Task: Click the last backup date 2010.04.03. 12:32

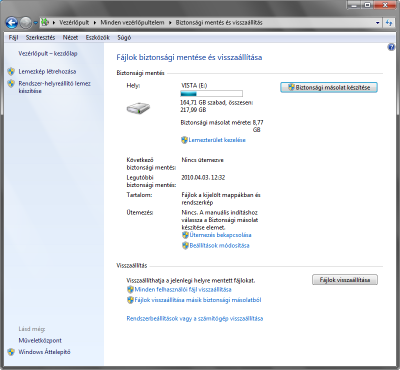Action: pyautogui.click(x=203, y=177)
